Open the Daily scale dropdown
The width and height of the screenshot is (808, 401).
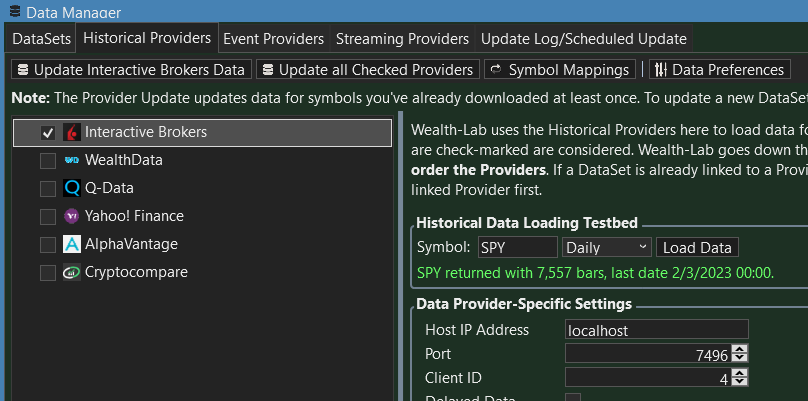607,248
